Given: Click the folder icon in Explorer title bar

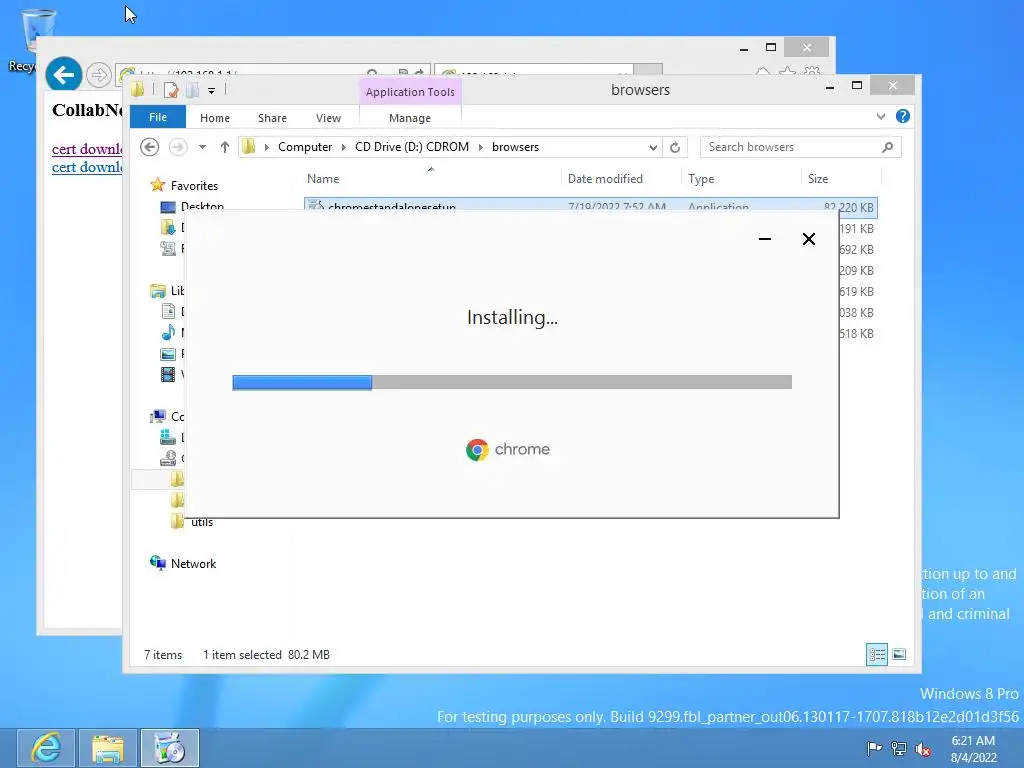Looking at the screenshot, I should click(138, 89).
